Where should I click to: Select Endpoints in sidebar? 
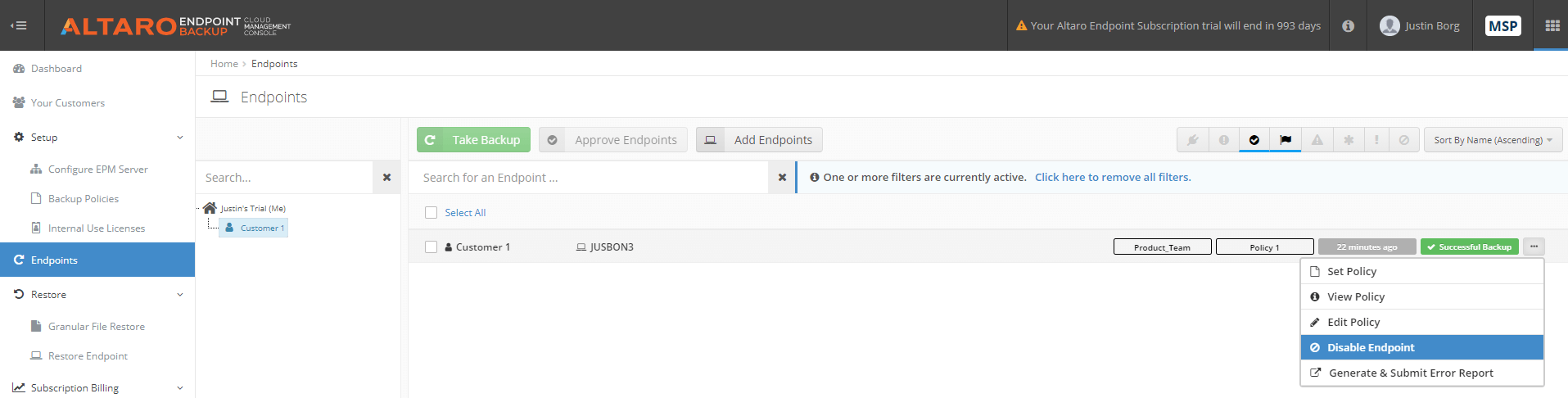pos(97,260)
